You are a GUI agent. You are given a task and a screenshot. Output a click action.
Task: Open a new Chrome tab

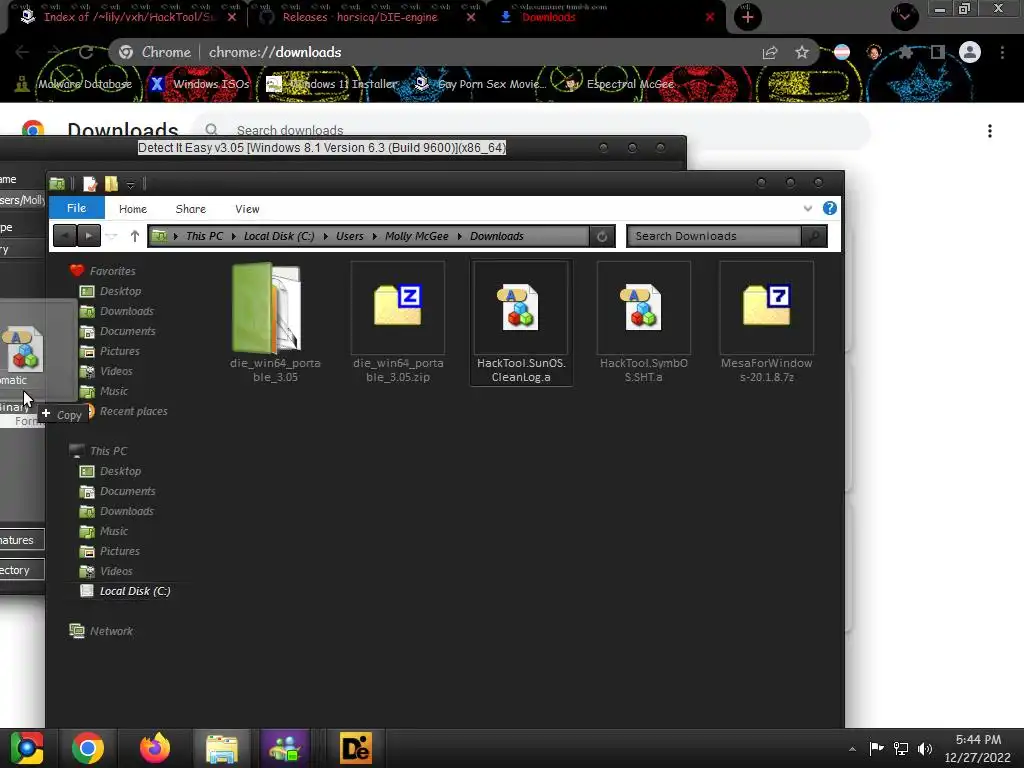(748, 17)
